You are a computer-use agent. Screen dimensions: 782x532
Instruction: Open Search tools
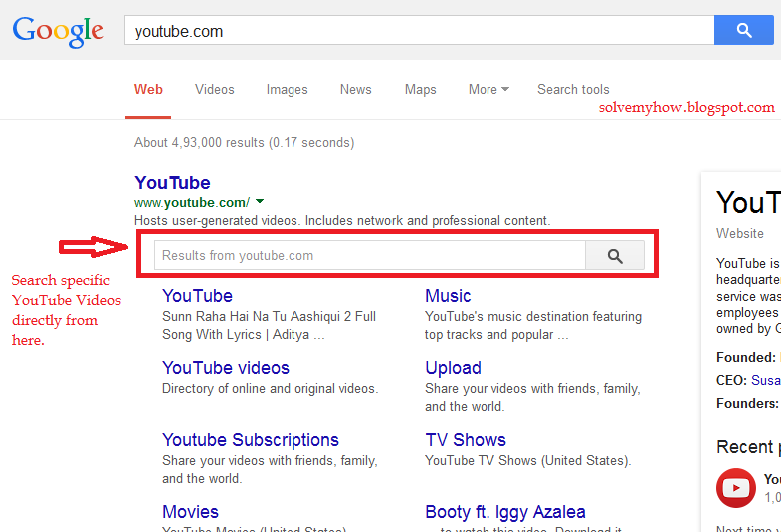click(x=573, y=89)
